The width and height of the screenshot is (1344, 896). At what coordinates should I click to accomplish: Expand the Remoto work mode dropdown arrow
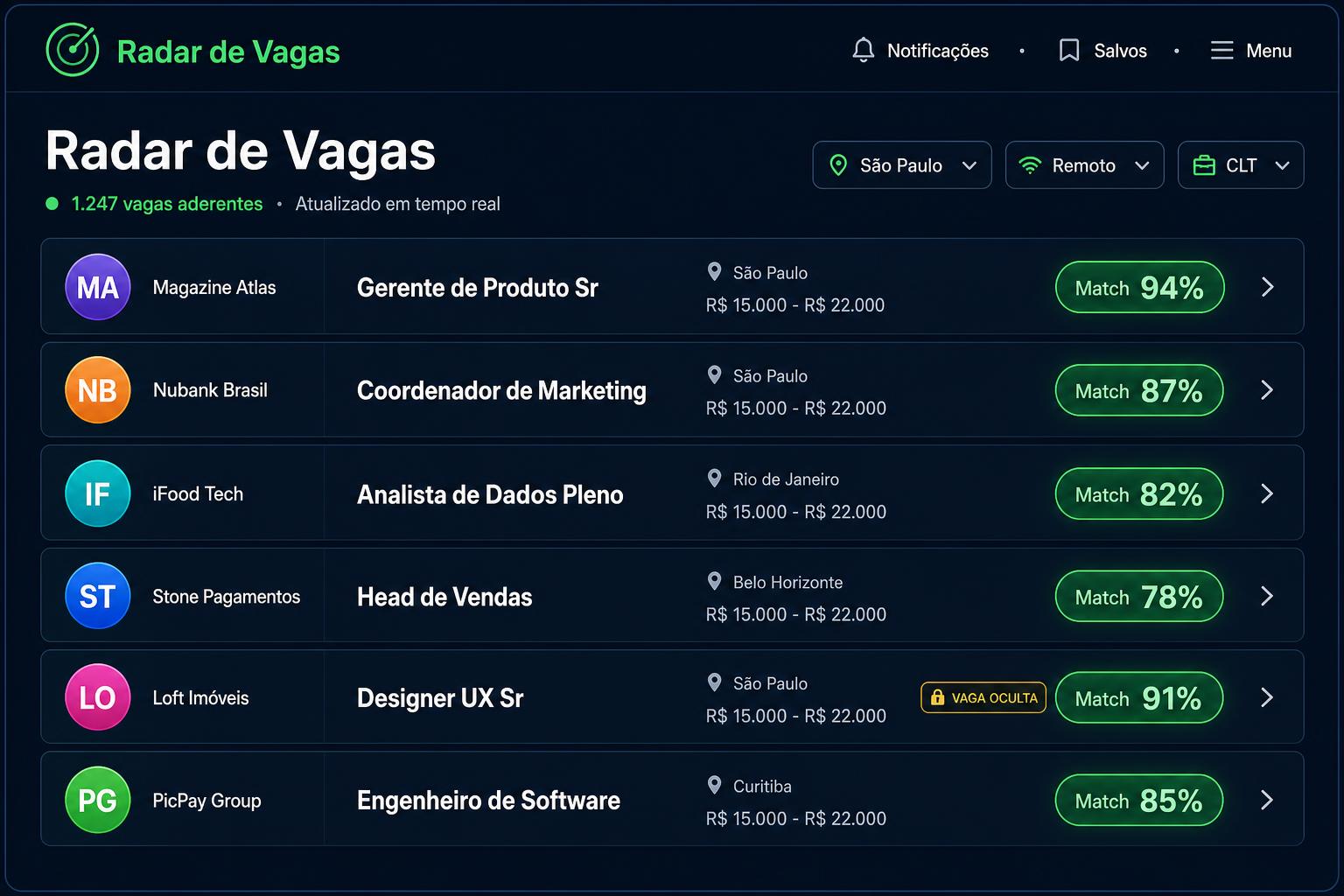[1142, 165]
